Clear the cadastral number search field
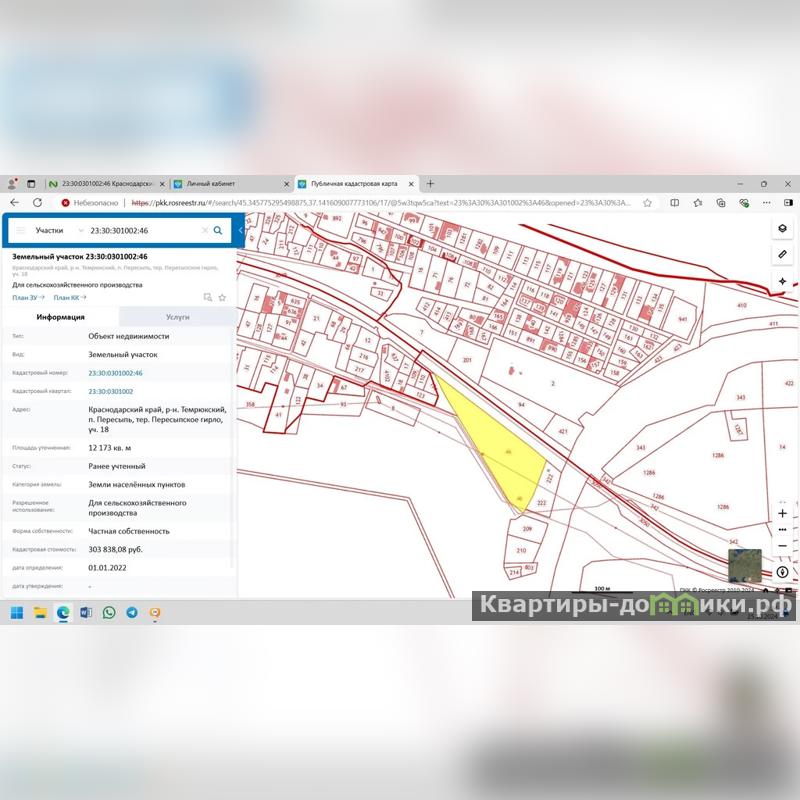Image resolution: width=800 pixels, height=800 pixels. point(205,230)
